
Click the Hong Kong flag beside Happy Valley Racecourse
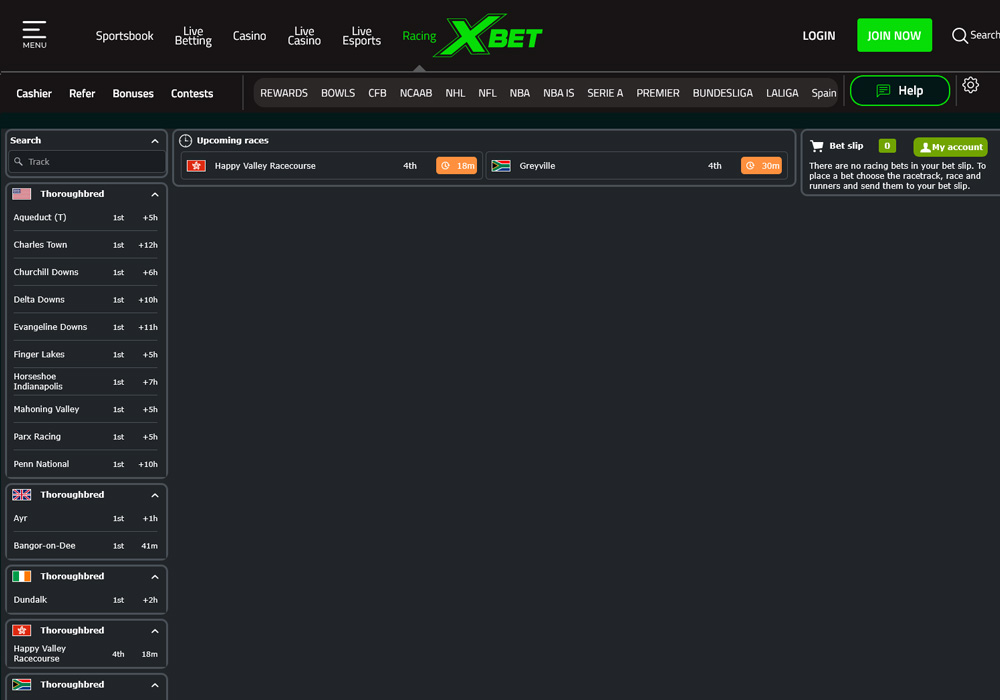[196, 165]
